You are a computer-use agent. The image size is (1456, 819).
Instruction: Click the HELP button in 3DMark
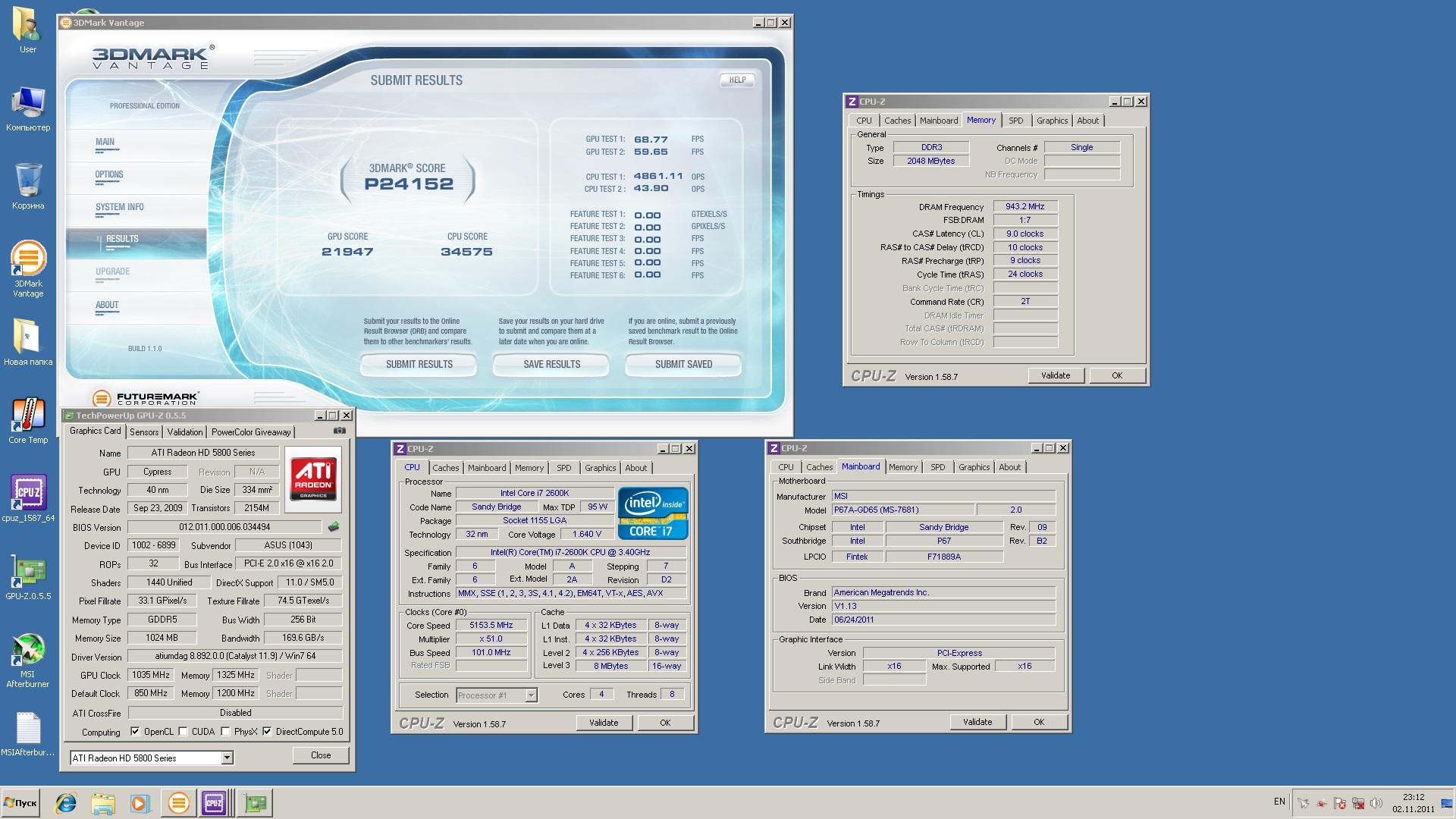(737, 80)
